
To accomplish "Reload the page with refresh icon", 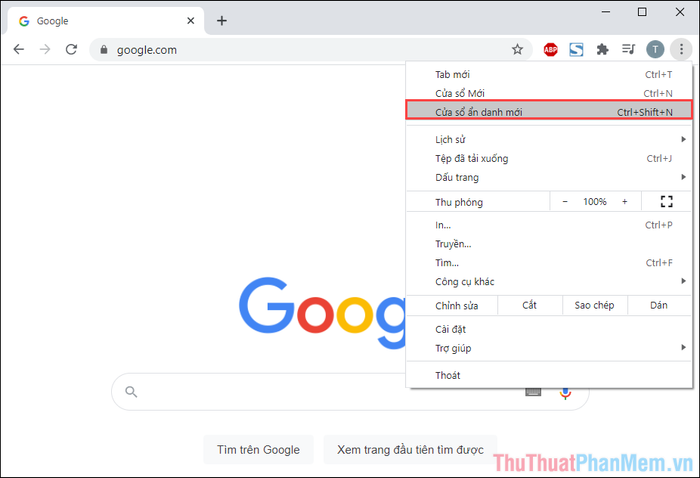I will click(x=71, y=49).
